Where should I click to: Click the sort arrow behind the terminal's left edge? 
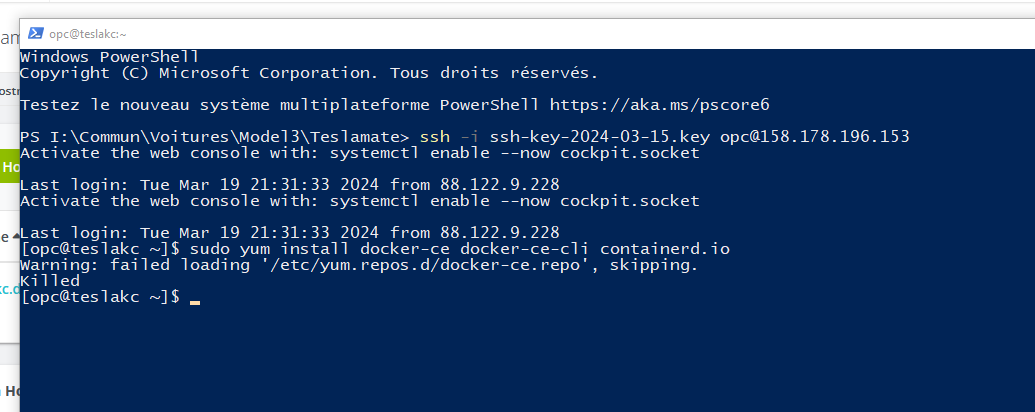15,236
